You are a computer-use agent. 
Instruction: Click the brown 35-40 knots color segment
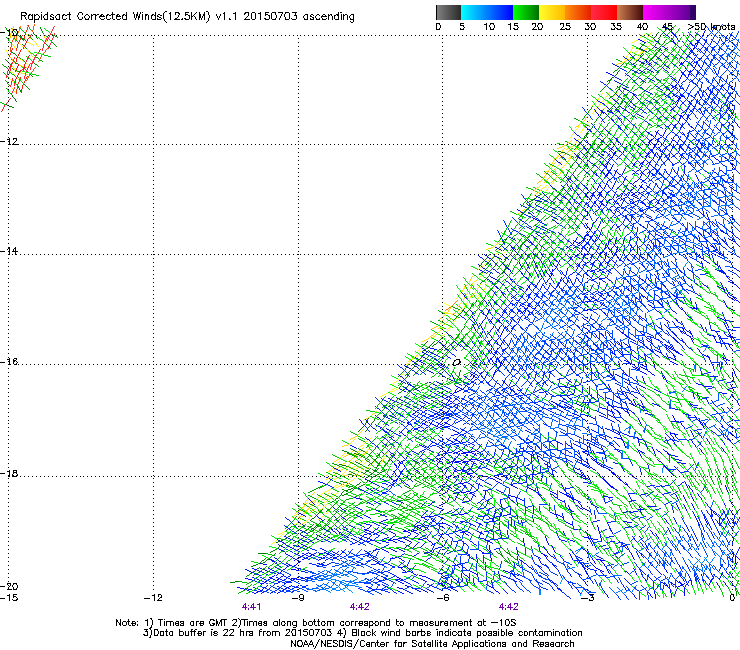(630, 12)
